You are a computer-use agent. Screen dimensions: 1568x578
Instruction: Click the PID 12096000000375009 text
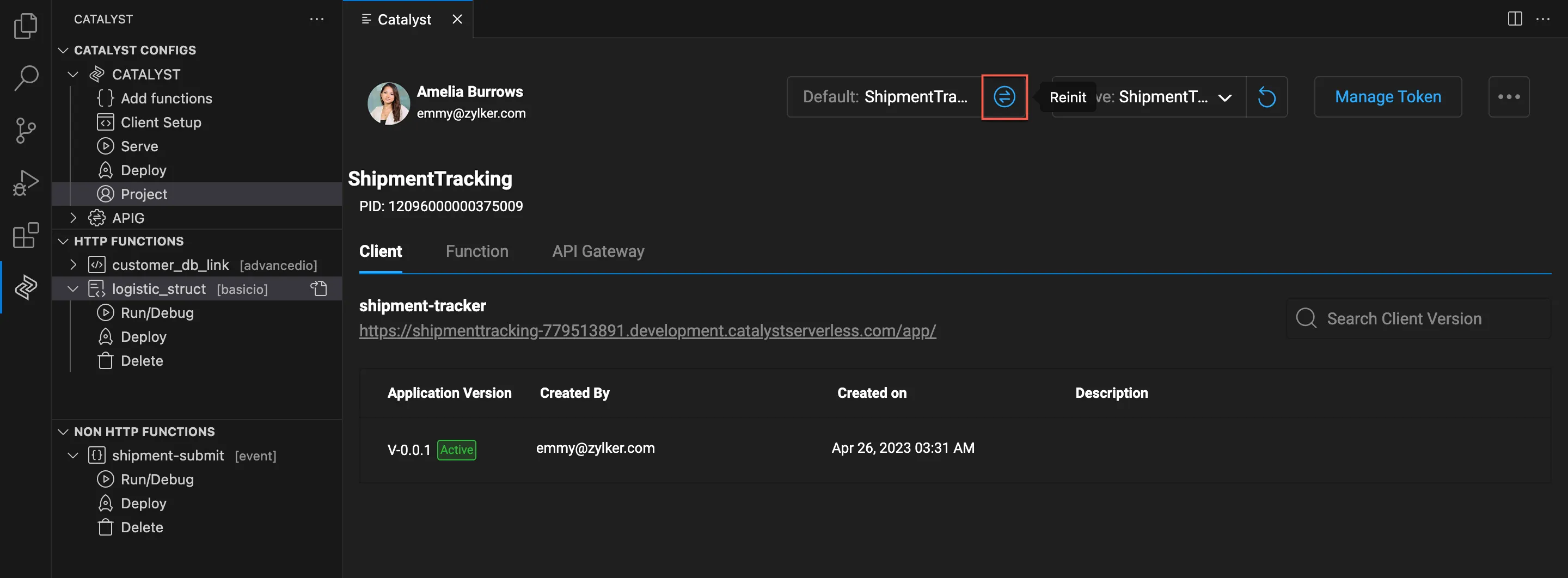tap(440, 206)
